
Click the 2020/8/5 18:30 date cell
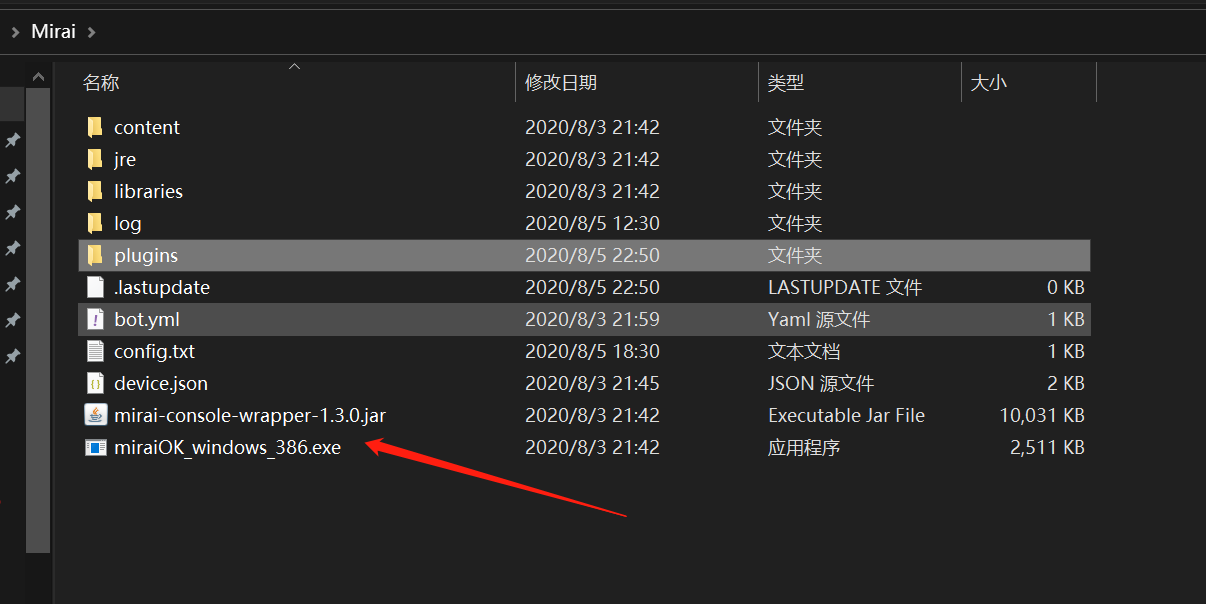pyautogui.click(x=592, y=351)
